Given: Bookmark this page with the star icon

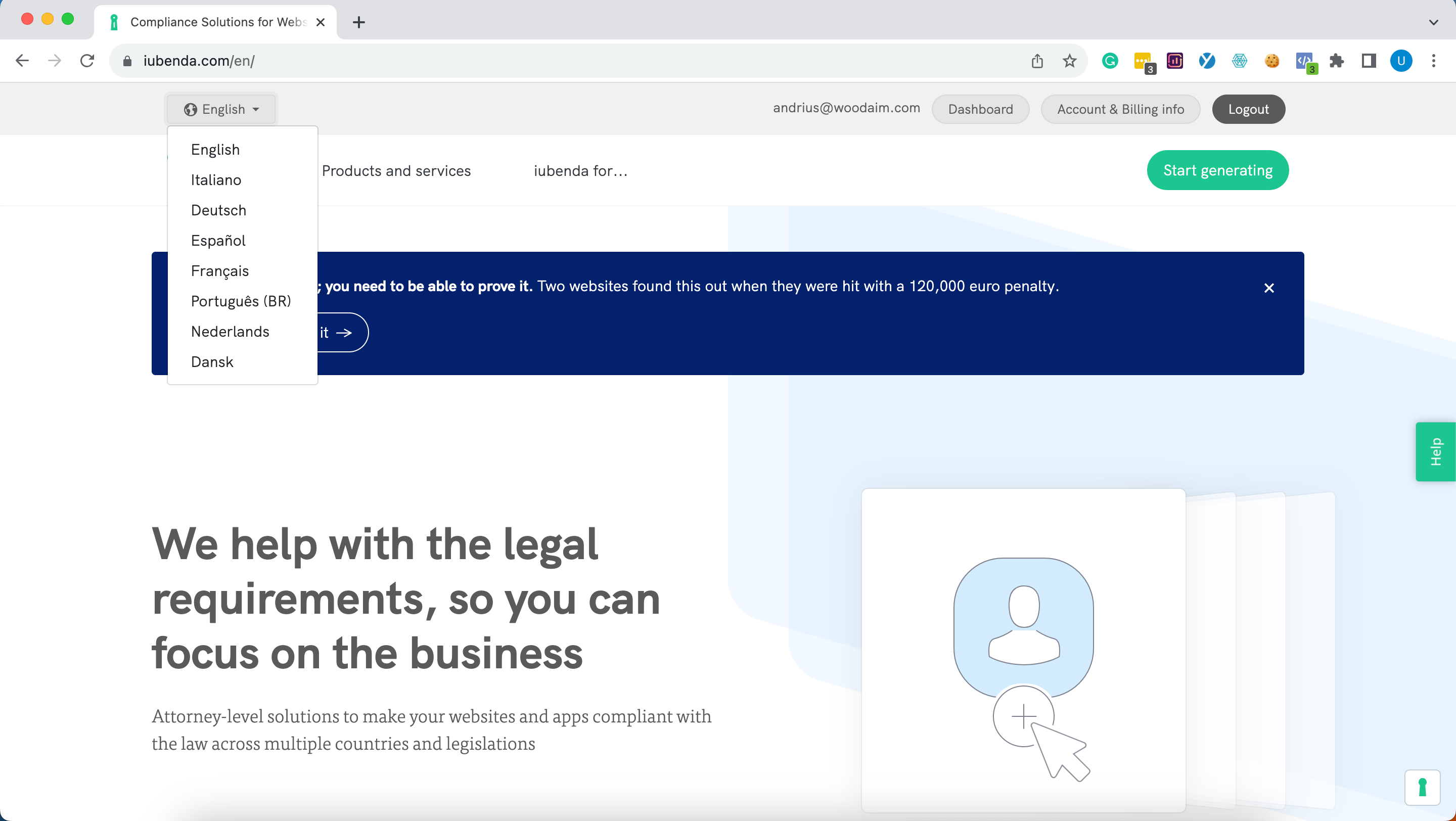Looking at the screenshot, I should pos(1069,61).
